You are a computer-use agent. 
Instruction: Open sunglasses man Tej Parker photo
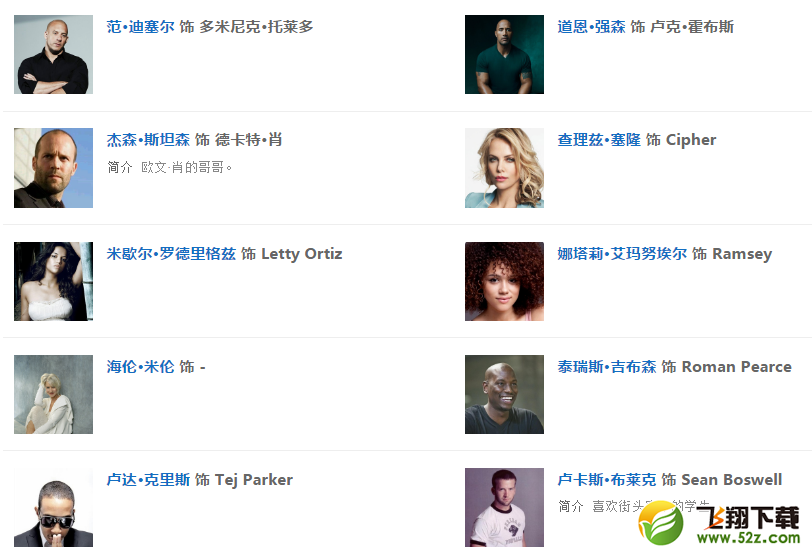click(53, 507)
